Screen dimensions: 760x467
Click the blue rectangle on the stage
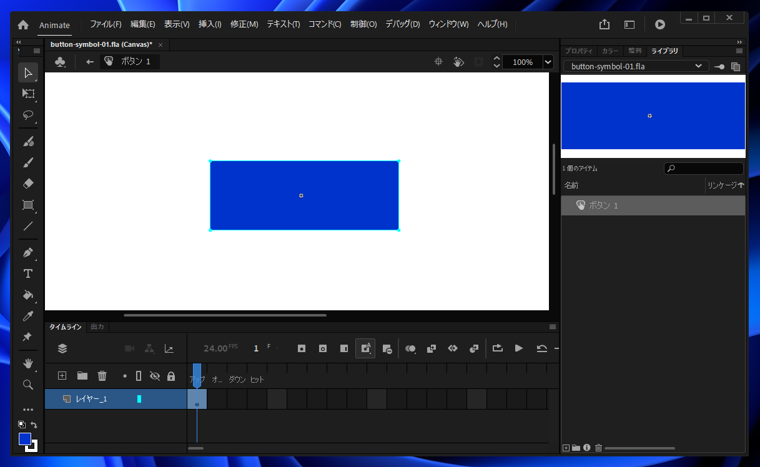pyautogui.click(x=304, y=195)
